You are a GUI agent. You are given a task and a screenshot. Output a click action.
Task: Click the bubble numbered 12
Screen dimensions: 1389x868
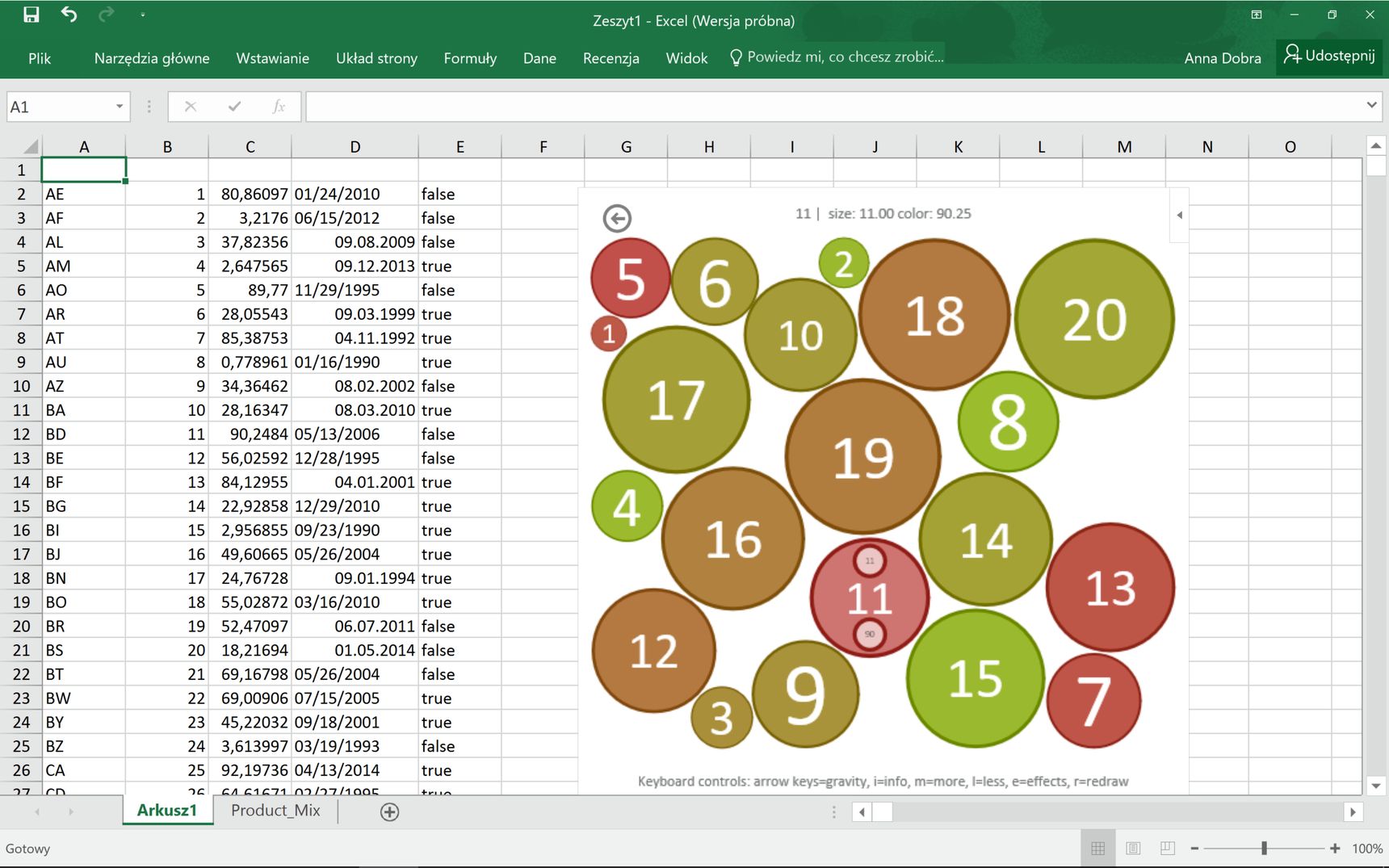click(x=654, y=651)
